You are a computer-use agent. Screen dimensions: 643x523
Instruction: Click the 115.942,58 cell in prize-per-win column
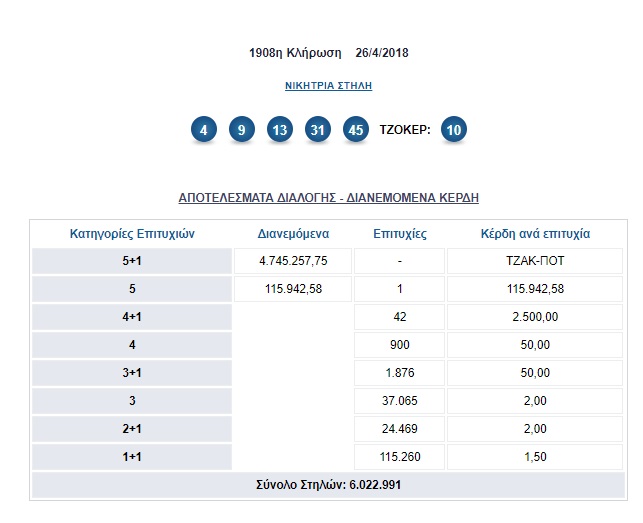tap(535, 289)
